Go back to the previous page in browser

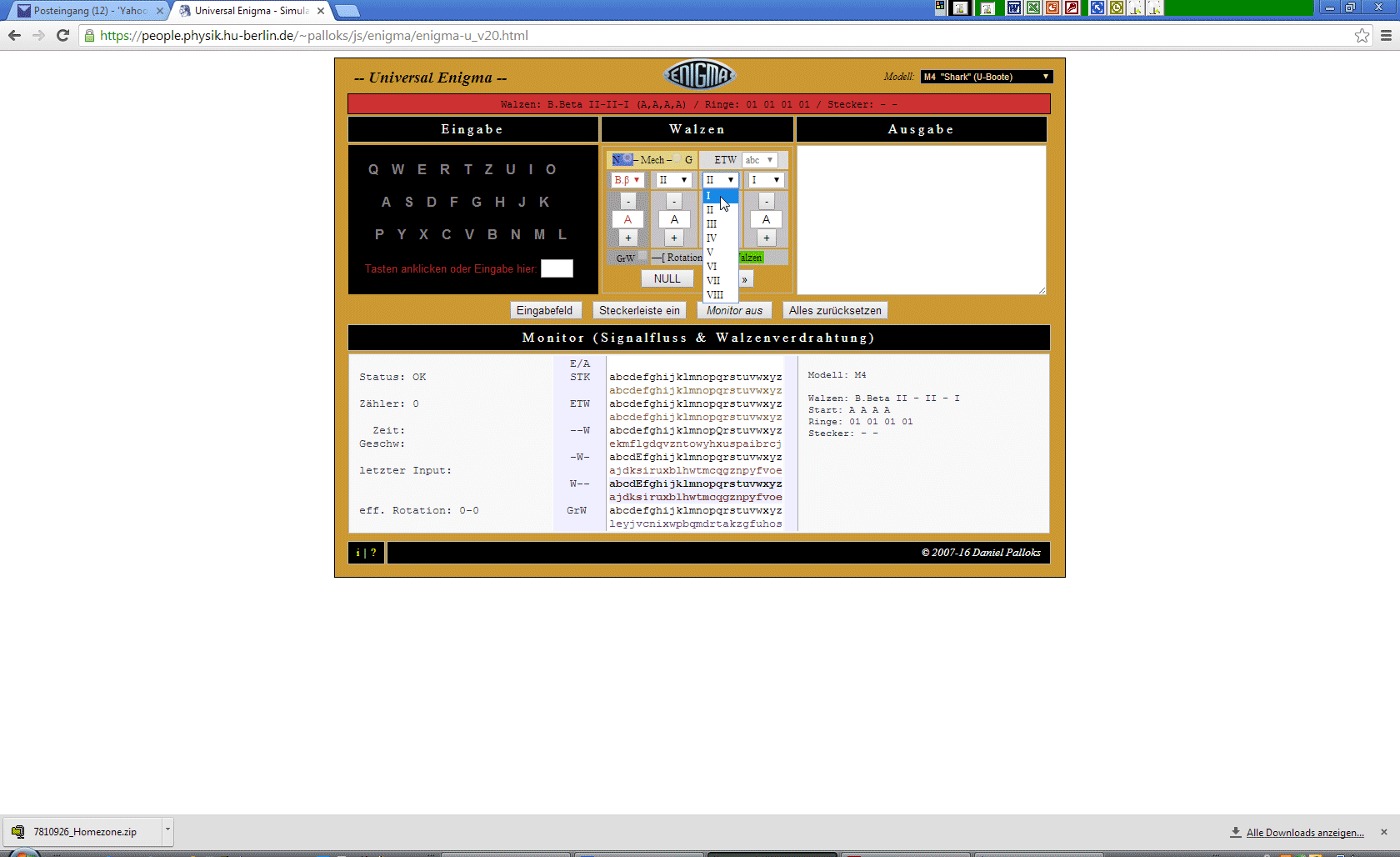coord(14,35)
